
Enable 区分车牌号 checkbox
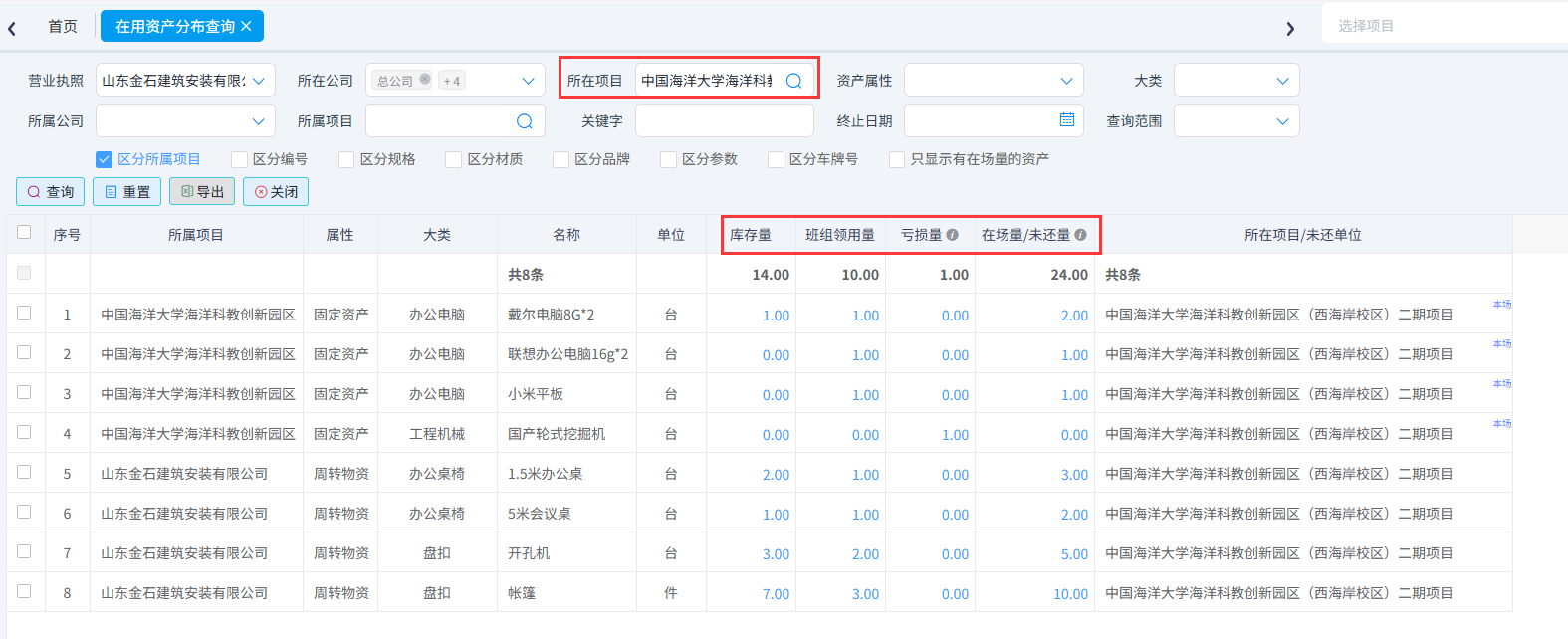[777, 159]
